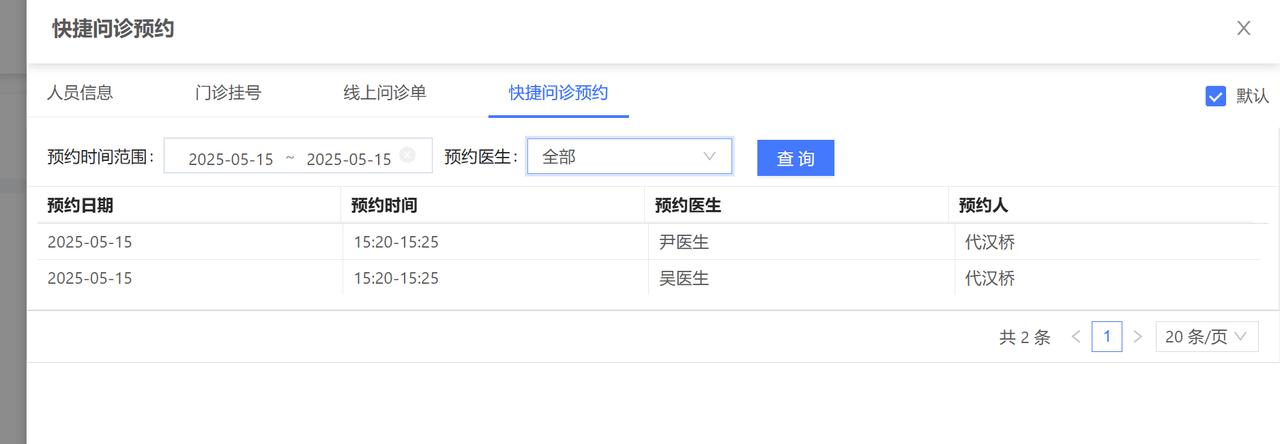Screen dimensions: 1280x444
Task: Switch to the 人员信息 tab
Action: click(x=80, y=93)
